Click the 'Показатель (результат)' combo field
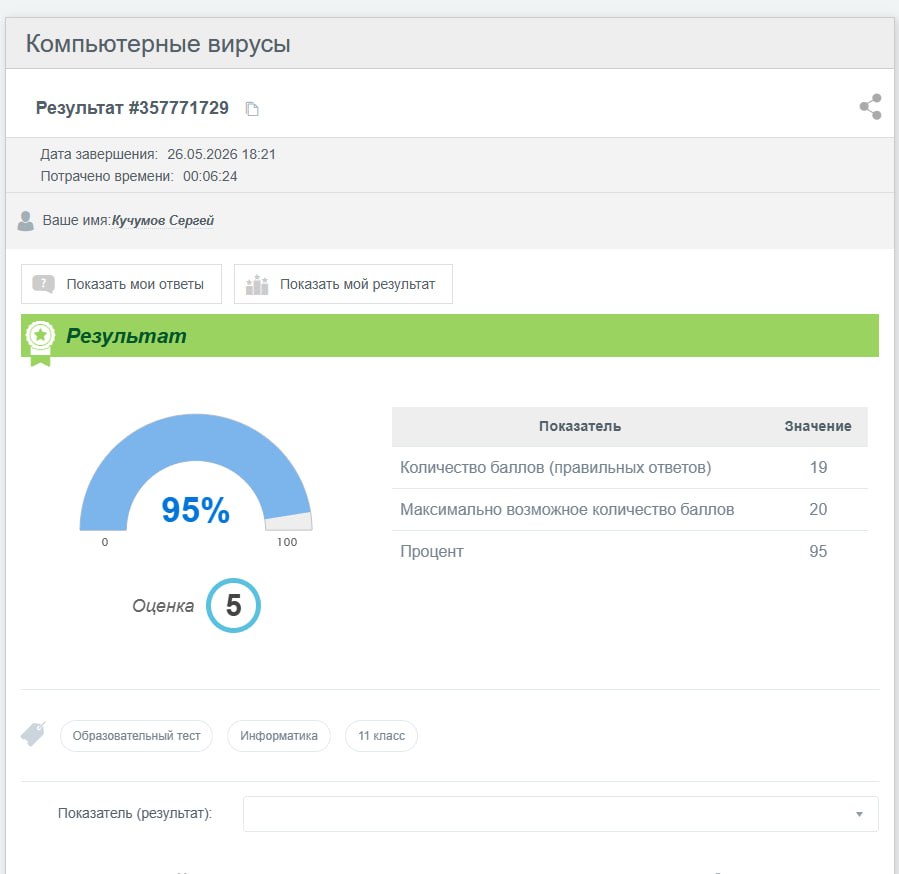 pyautogui.click(x=561, y=814)
